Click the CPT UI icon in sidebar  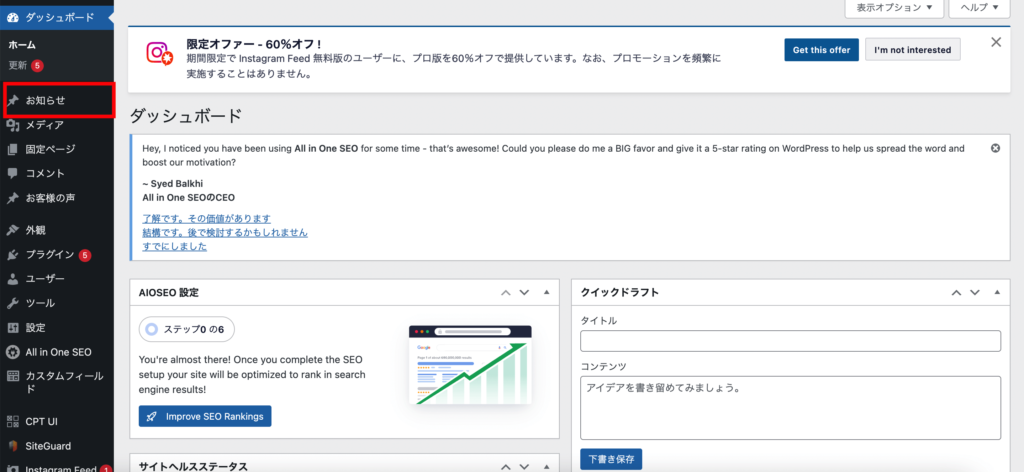click(x=12, y=422)
